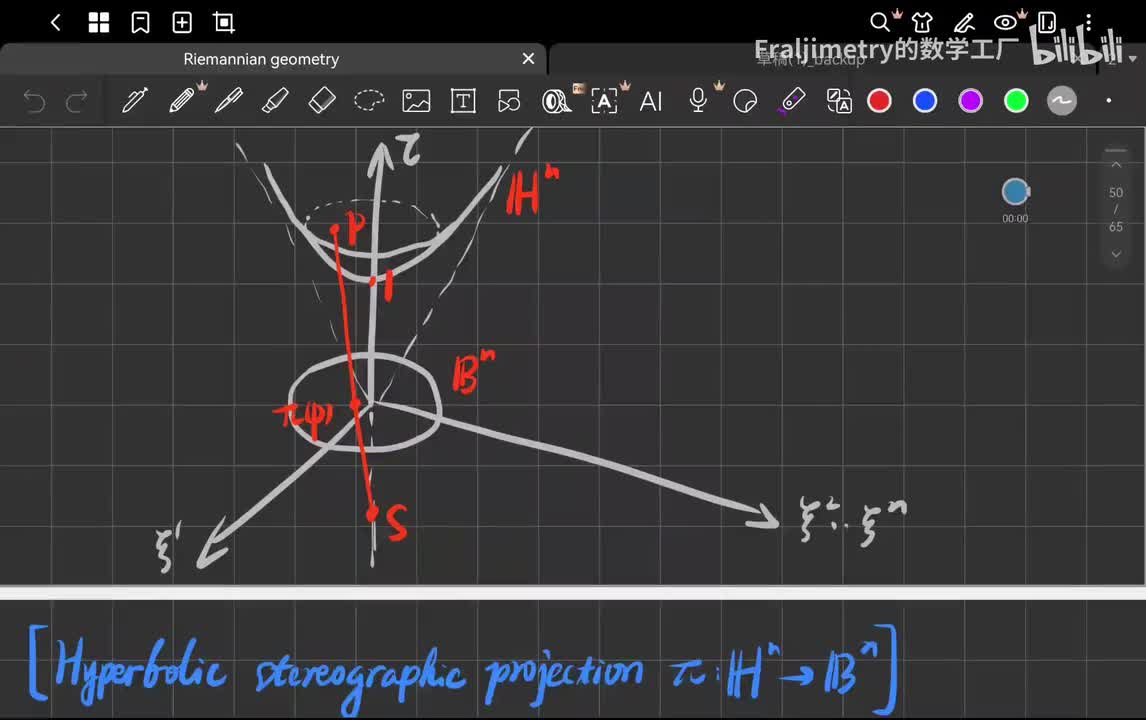Screen dimensions: 1146x720
Task: Open the translate tool
Action: (x=838, y=101)
